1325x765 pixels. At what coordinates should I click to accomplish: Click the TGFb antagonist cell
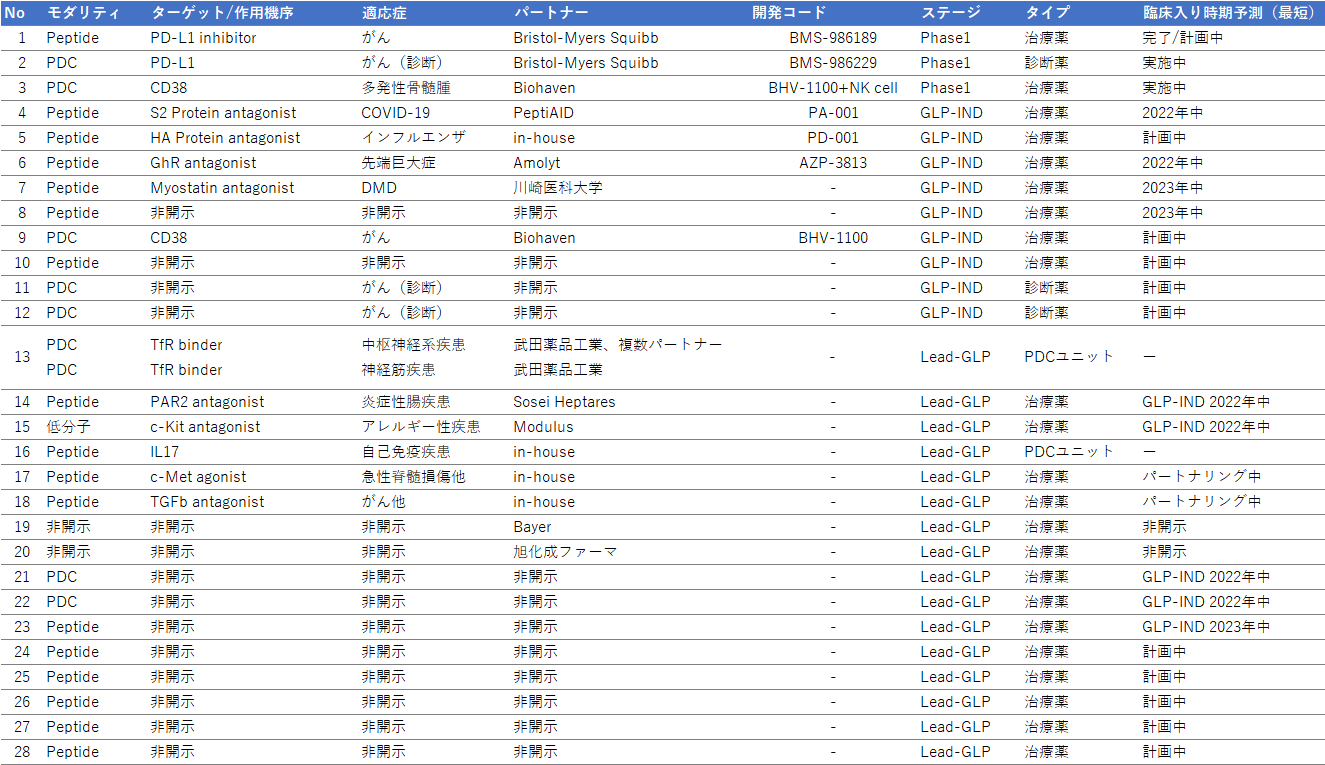tap(207, 502)
